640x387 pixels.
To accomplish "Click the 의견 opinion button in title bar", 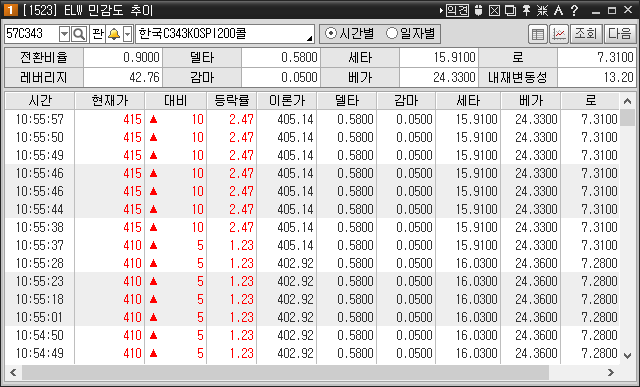I will point(457,10).
